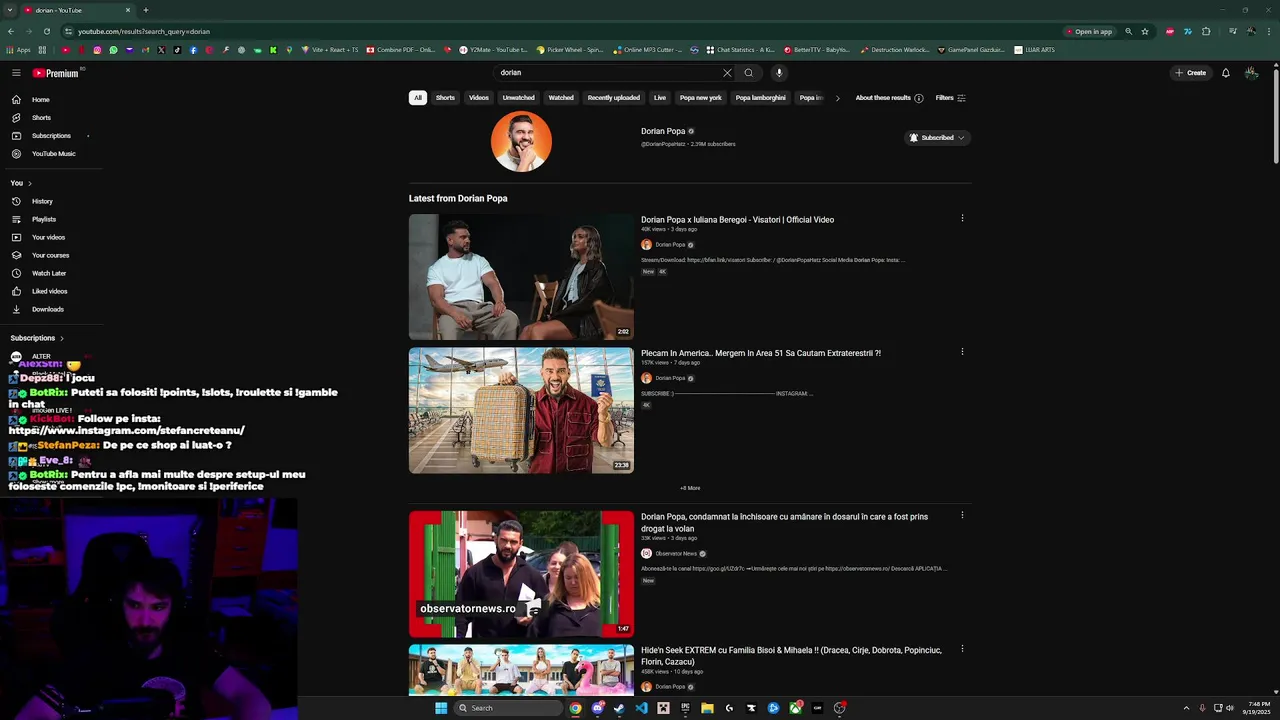This screenshot has height=720, width=1280.
Task: Open Downloads in the sidebar
Action: tap(48, 310)
